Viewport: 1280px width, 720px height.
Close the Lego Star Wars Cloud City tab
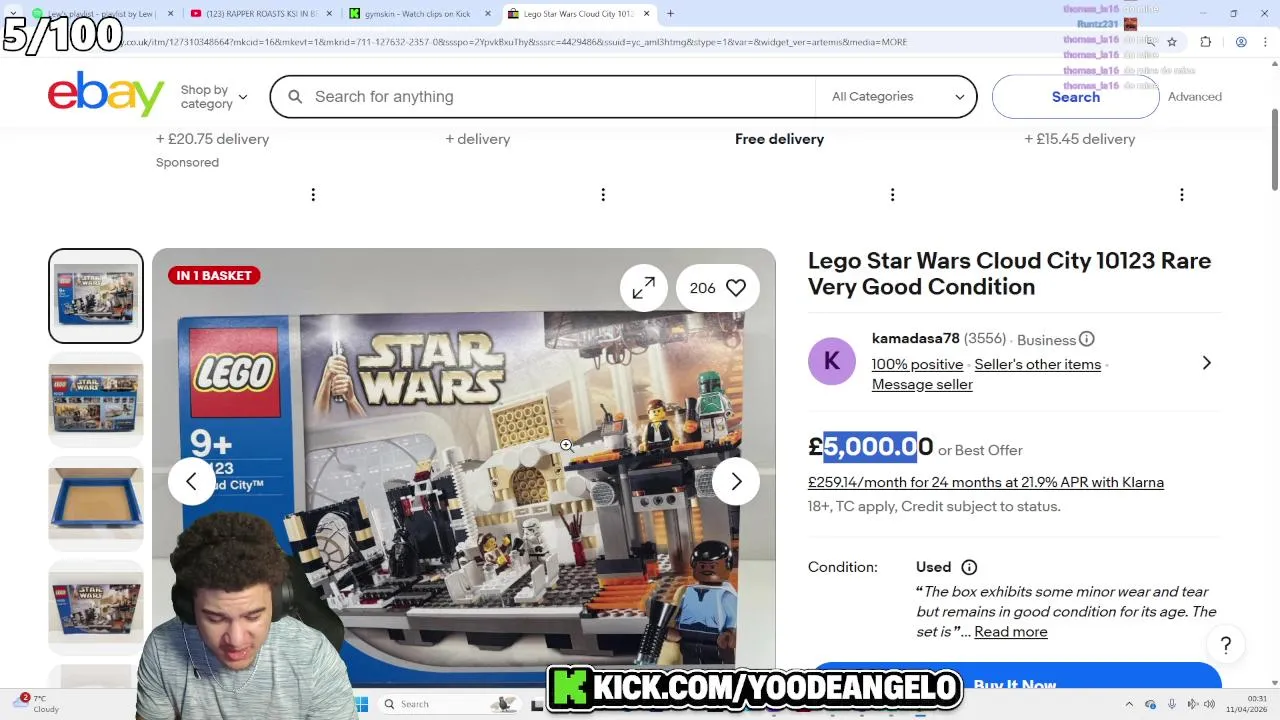[x=646, y=14]
